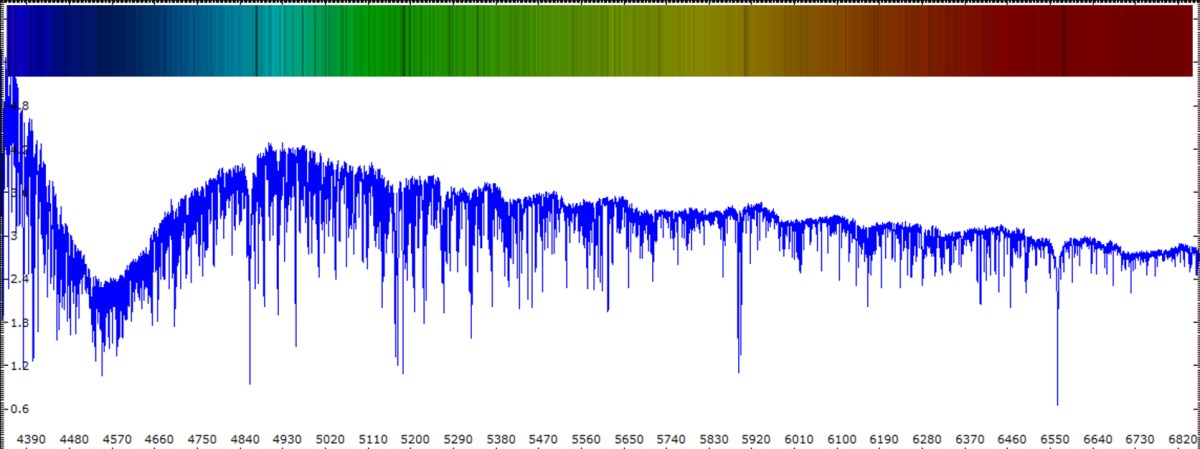
Task: Click the absorption line minimum near 4840
Action: (x=250, y=382)
